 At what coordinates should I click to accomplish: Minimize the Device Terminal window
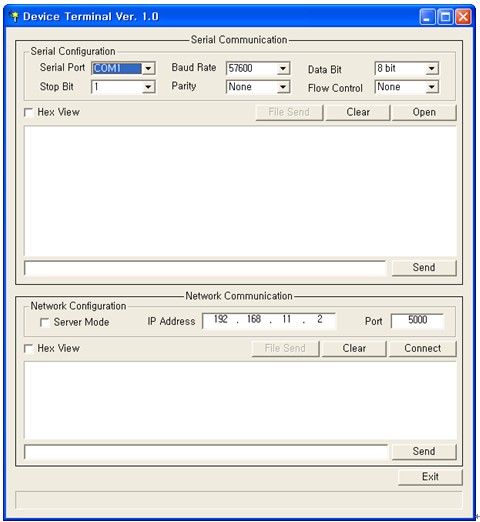click(x=427, y=17)
